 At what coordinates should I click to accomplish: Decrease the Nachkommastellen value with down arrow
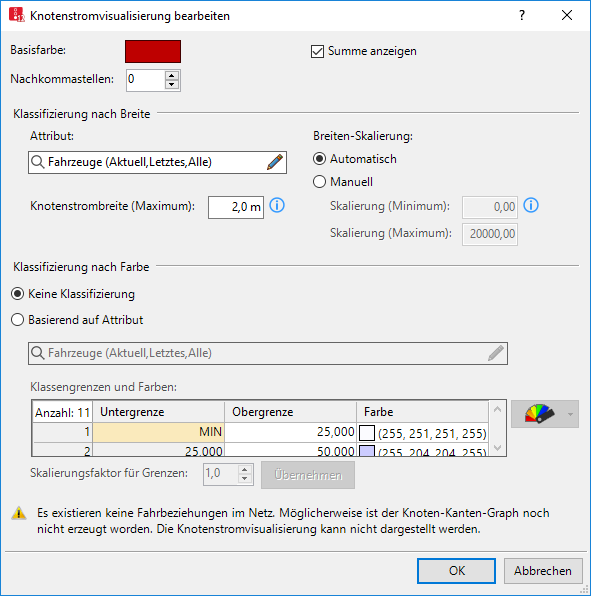172,84
